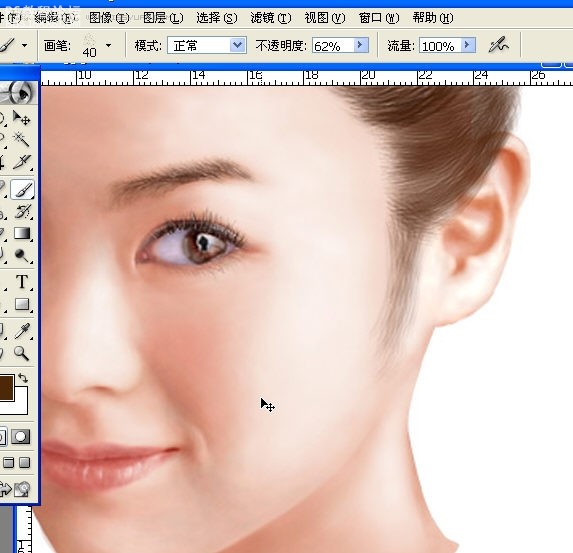The width and height of the screenshot is (573, 553).
Task: Select the Magic Wand tool
Action: [22, 140]
